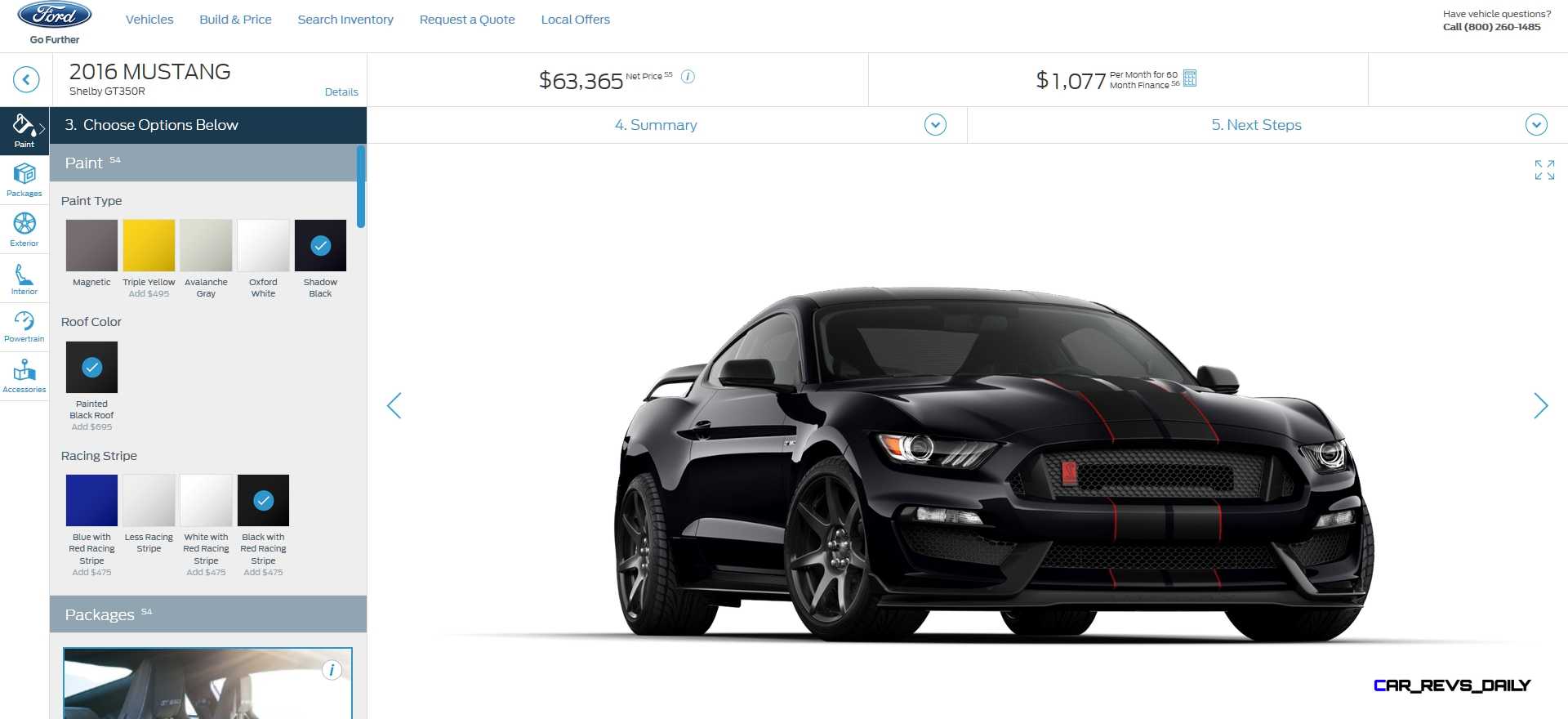Expand the 5. Next Steps chevron

tap(1536, 125)
